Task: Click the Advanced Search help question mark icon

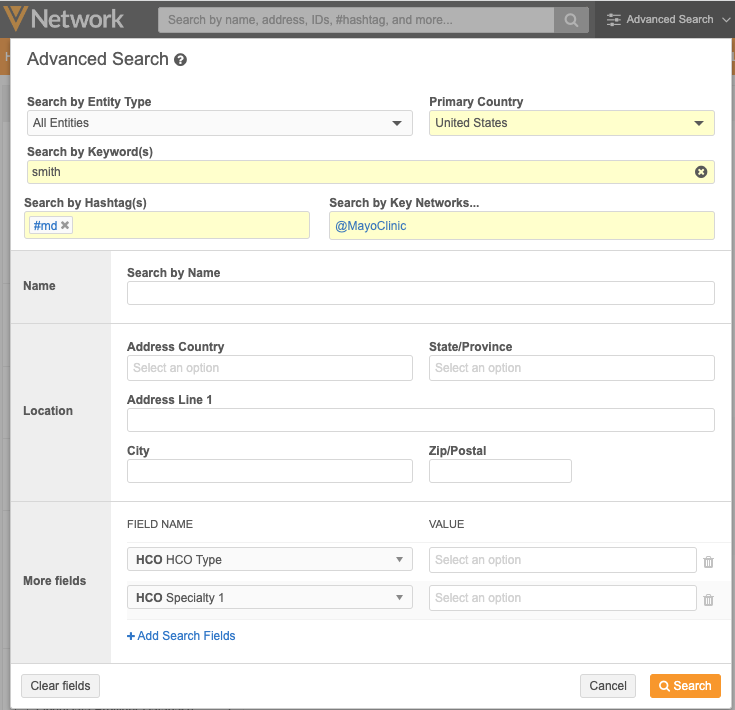Action: coord(181,60)
